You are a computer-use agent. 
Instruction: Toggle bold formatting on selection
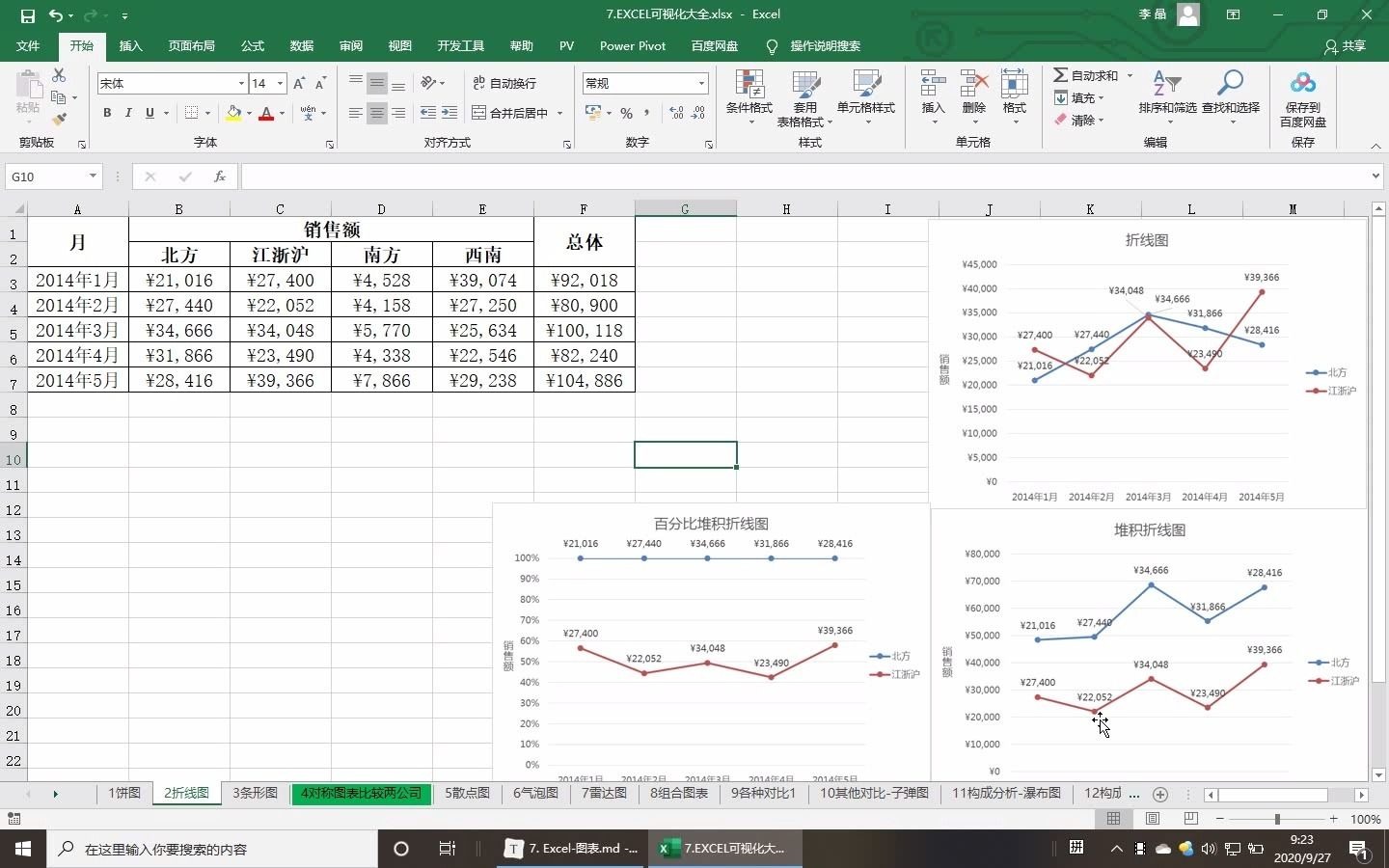click(x=107, y=113)
